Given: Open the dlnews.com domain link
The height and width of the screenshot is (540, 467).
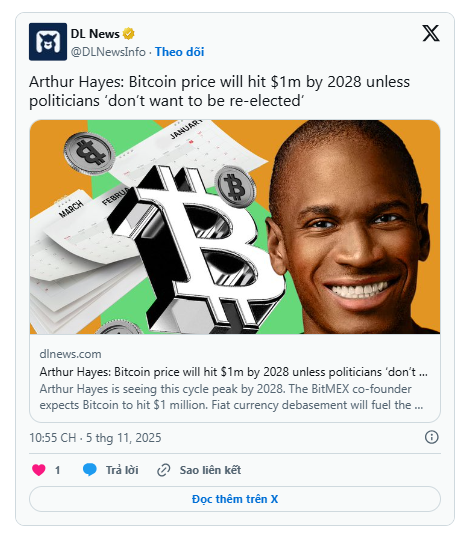Looking at the screenshot, I should [x=70, y=354].
